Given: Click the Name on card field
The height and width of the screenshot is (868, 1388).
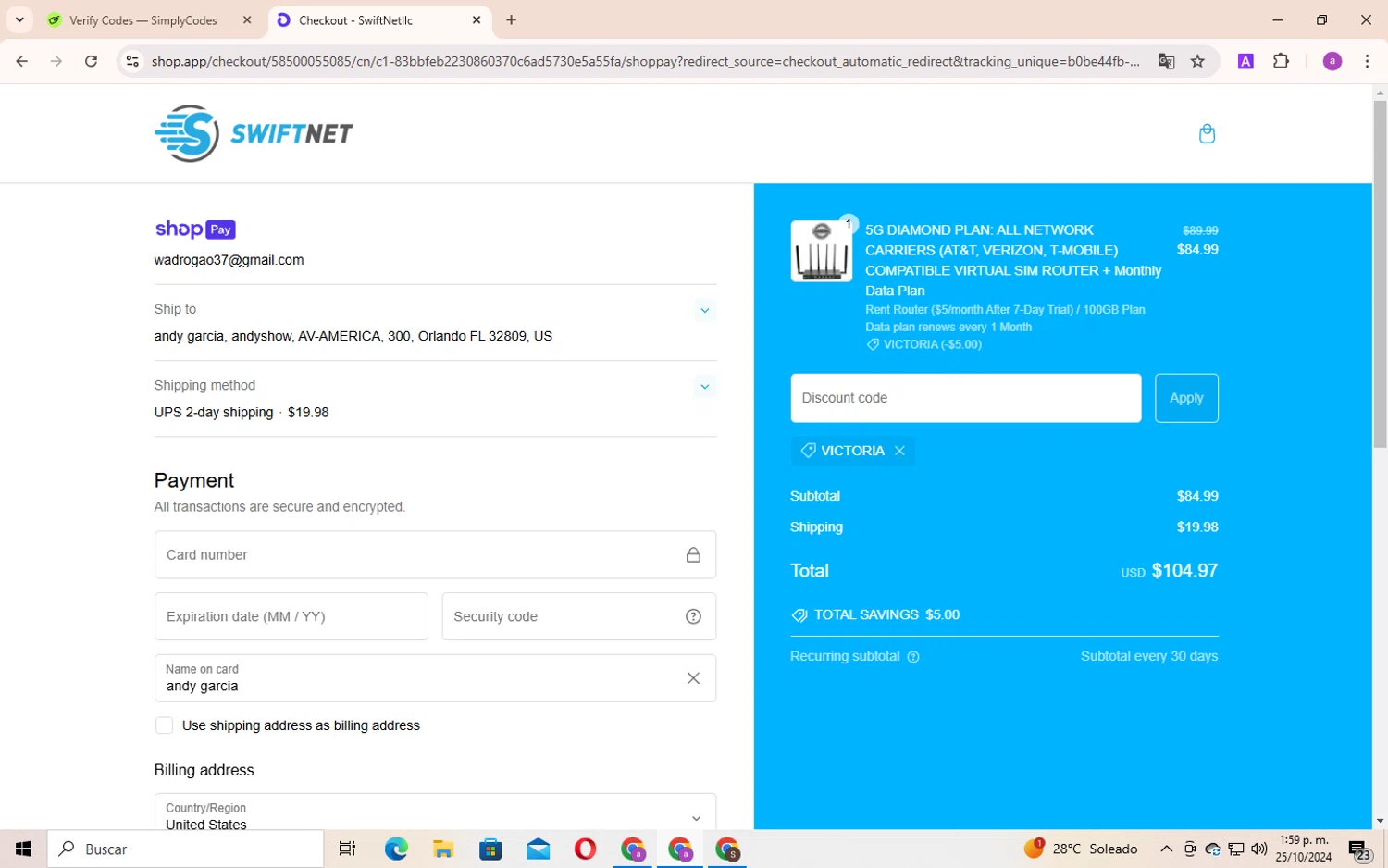Looking at the screenshot, I should click(x=435, y=678).
